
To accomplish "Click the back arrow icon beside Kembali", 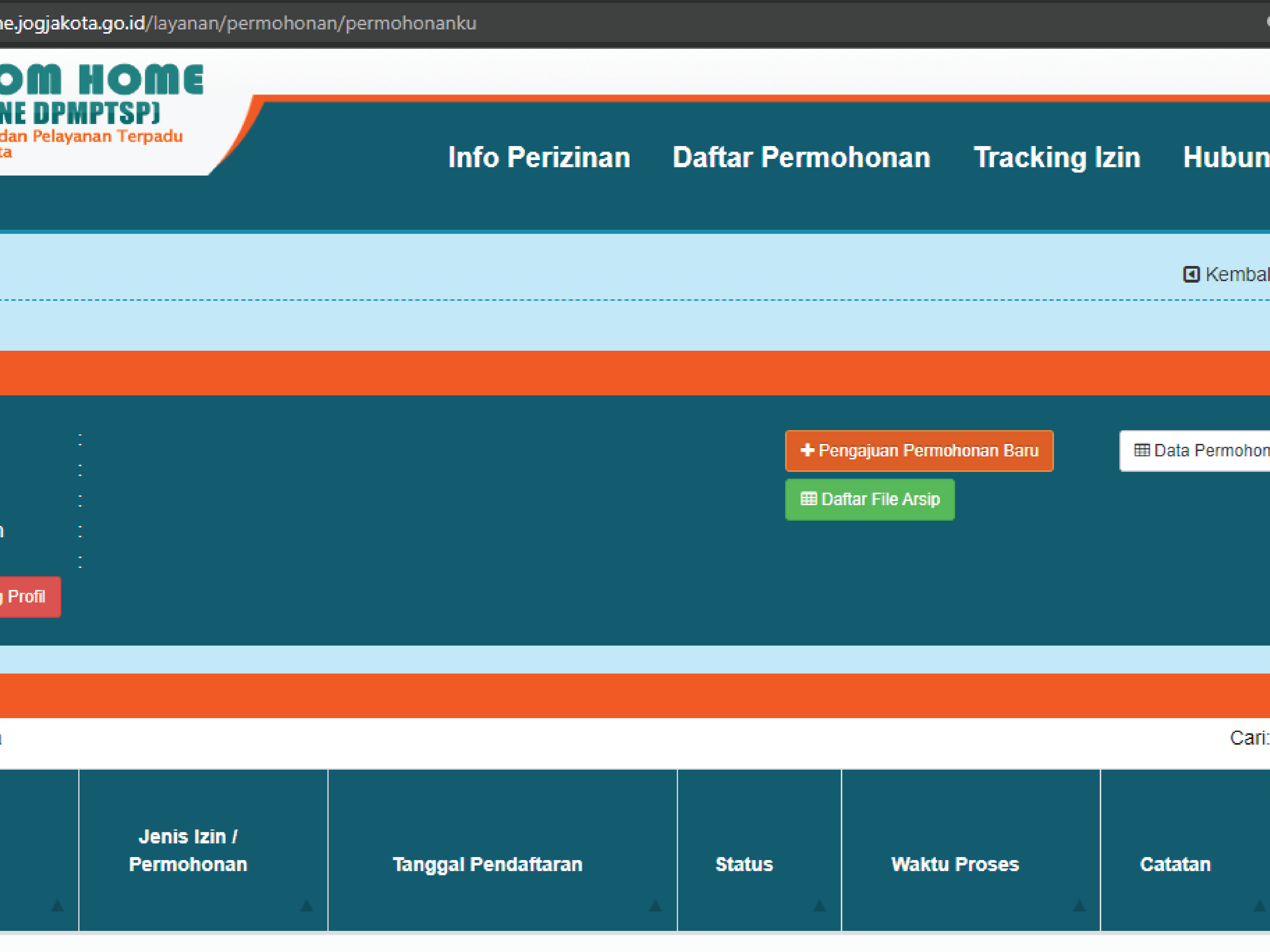I will pos(1191,274).
